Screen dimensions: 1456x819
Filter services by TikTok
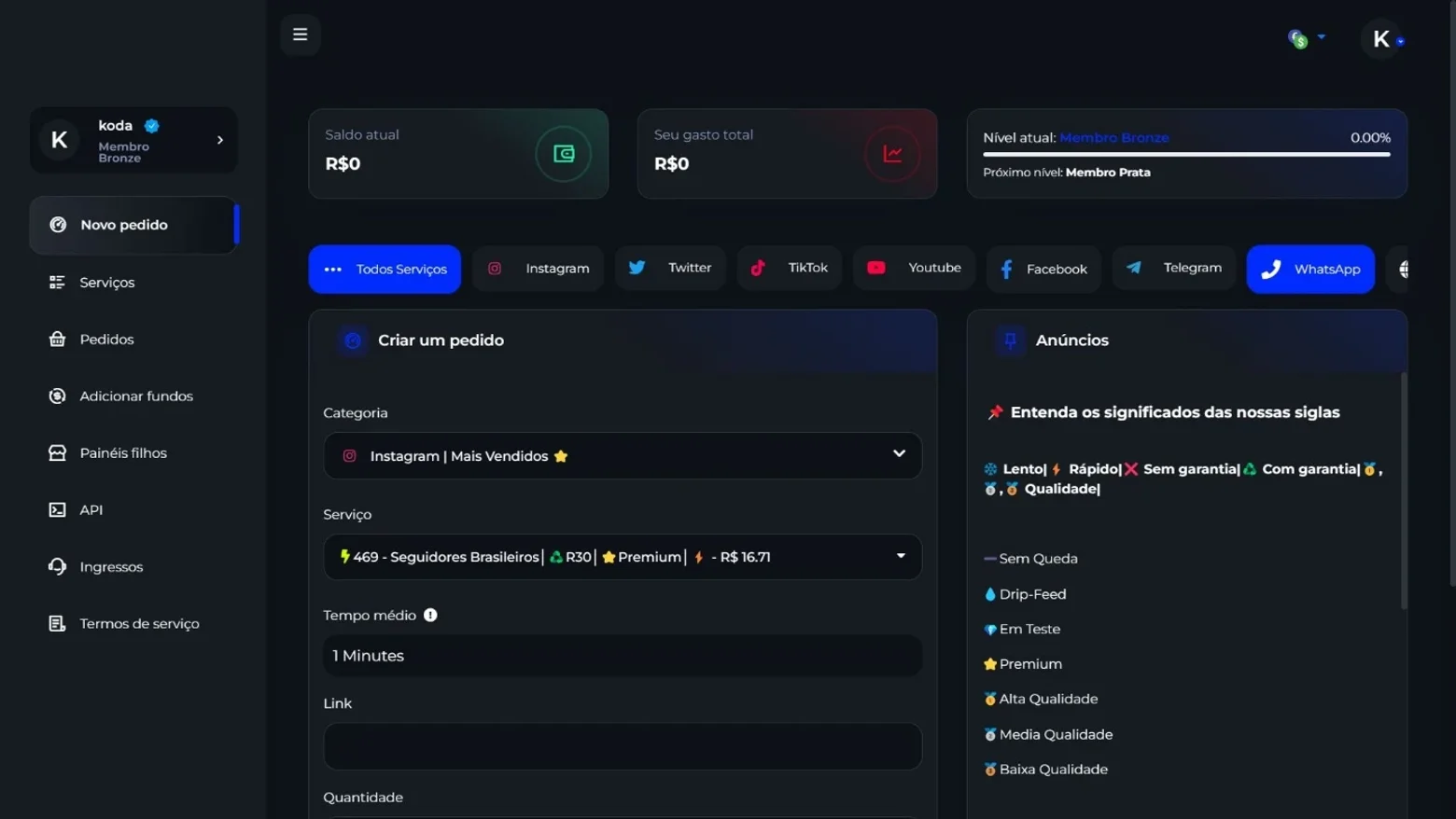(x=790, y=268)
